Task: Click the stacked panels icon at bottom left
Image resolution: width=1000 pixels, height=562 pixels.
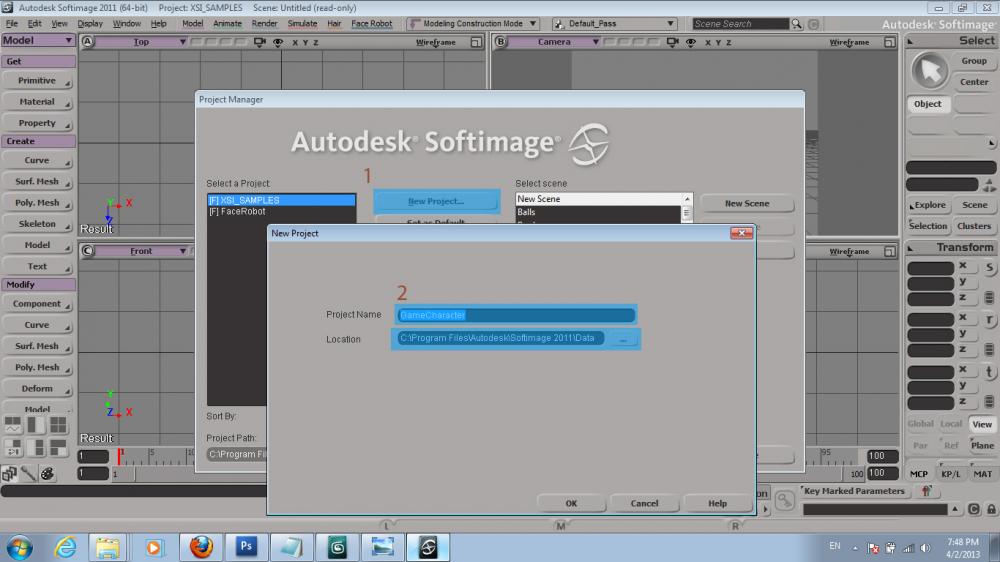Action: [x=9, y=473]
